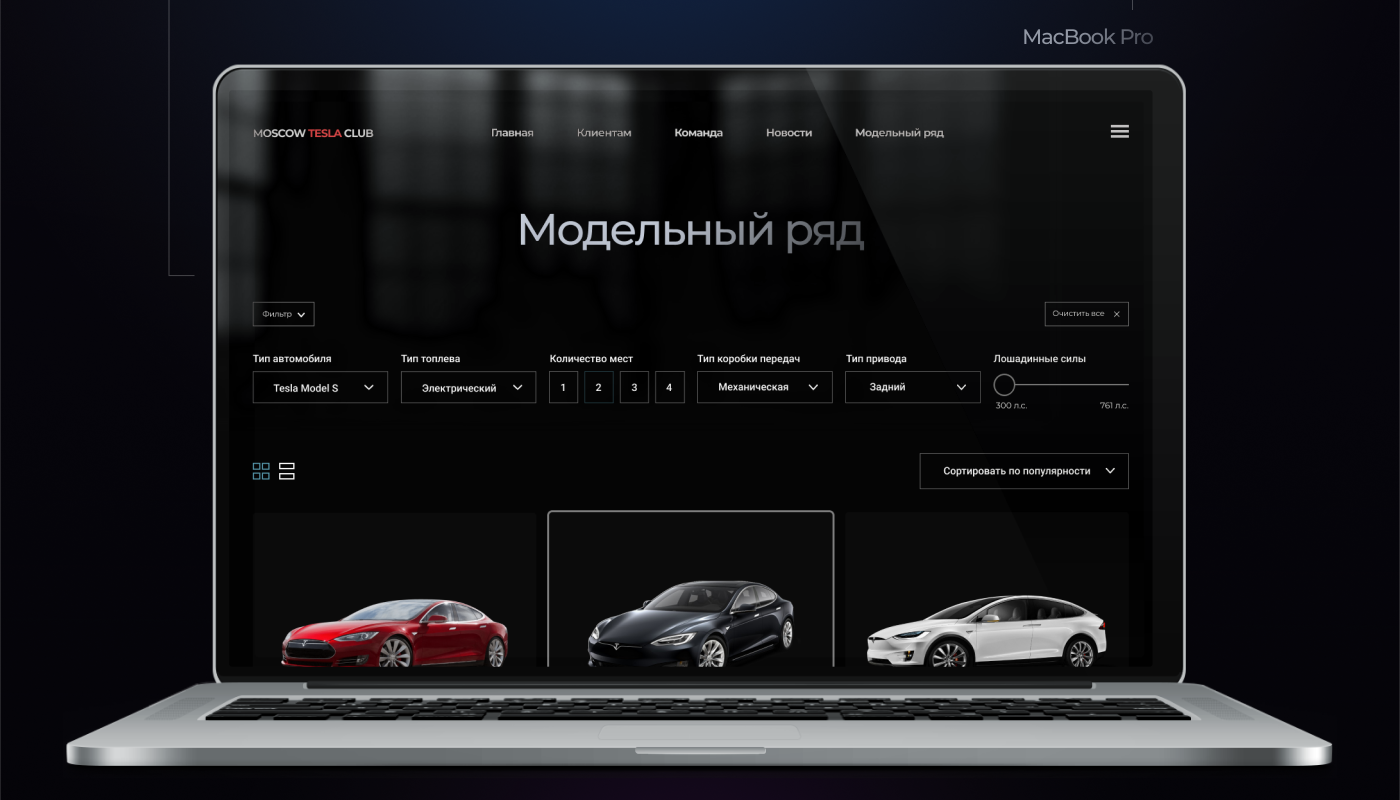Open the hamburger menu icon
The height and width of the screenshot is (800, 1400).
tap(1119, 132)
